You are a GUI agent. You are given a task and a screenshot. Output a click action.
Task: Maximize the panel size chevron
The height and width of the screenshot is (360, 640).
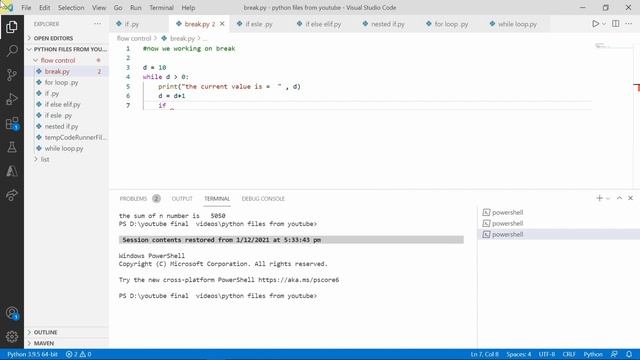[x=619, y=198]
